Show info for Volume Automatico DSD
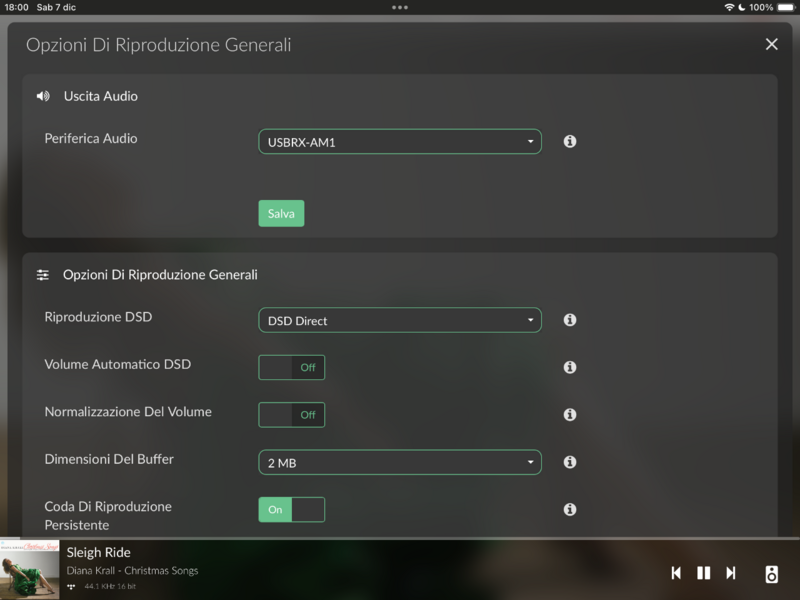 [570, 367]
